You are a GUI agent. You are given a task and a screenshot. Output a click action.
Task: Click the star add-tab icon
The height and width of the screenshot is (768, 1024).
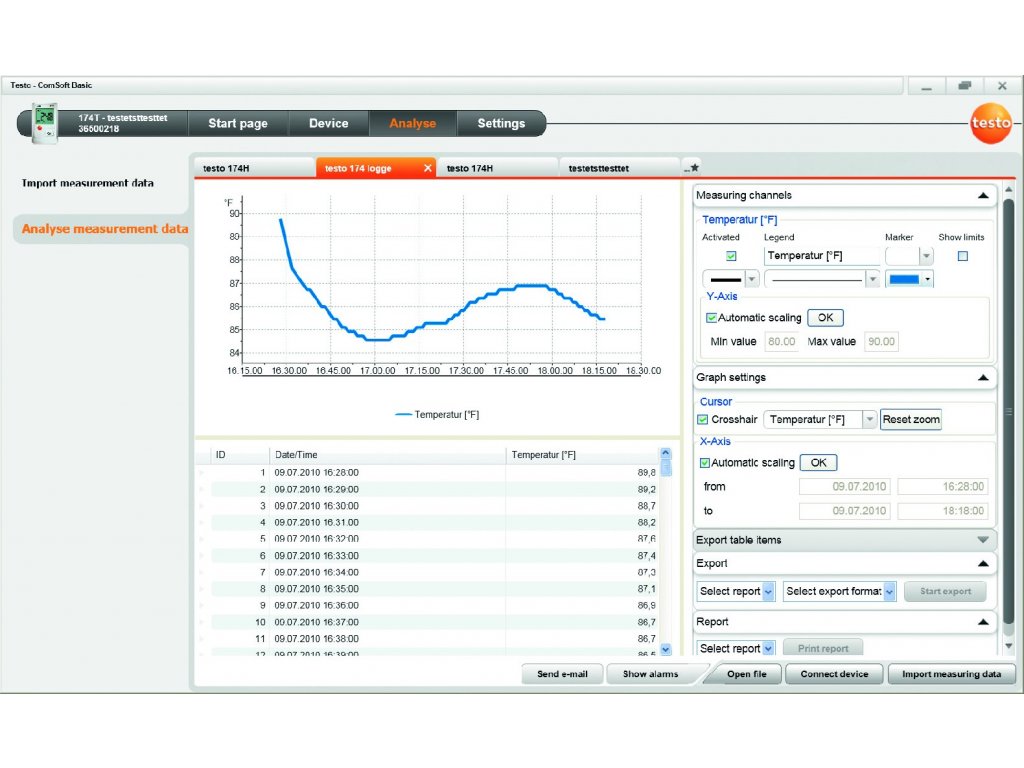point(692,168)
